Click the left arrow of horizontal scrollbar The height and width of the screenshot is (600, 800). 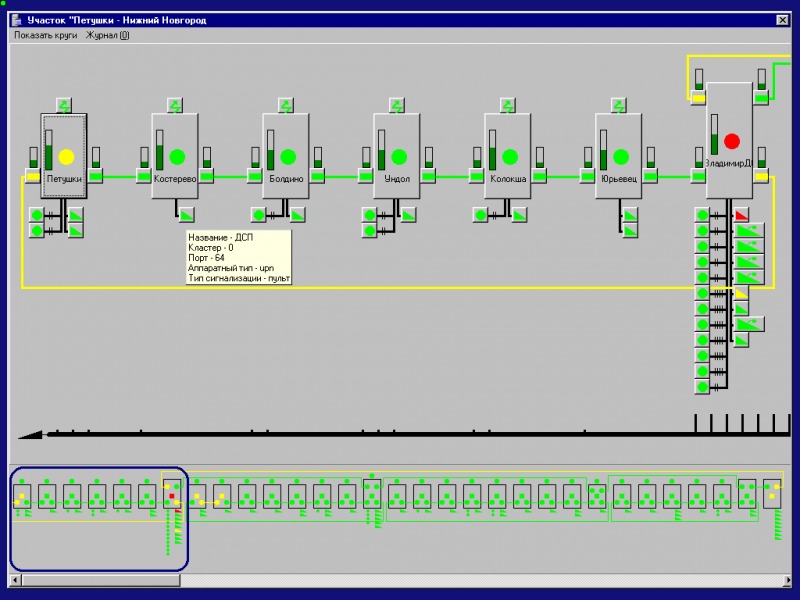[x=16, y=580]
